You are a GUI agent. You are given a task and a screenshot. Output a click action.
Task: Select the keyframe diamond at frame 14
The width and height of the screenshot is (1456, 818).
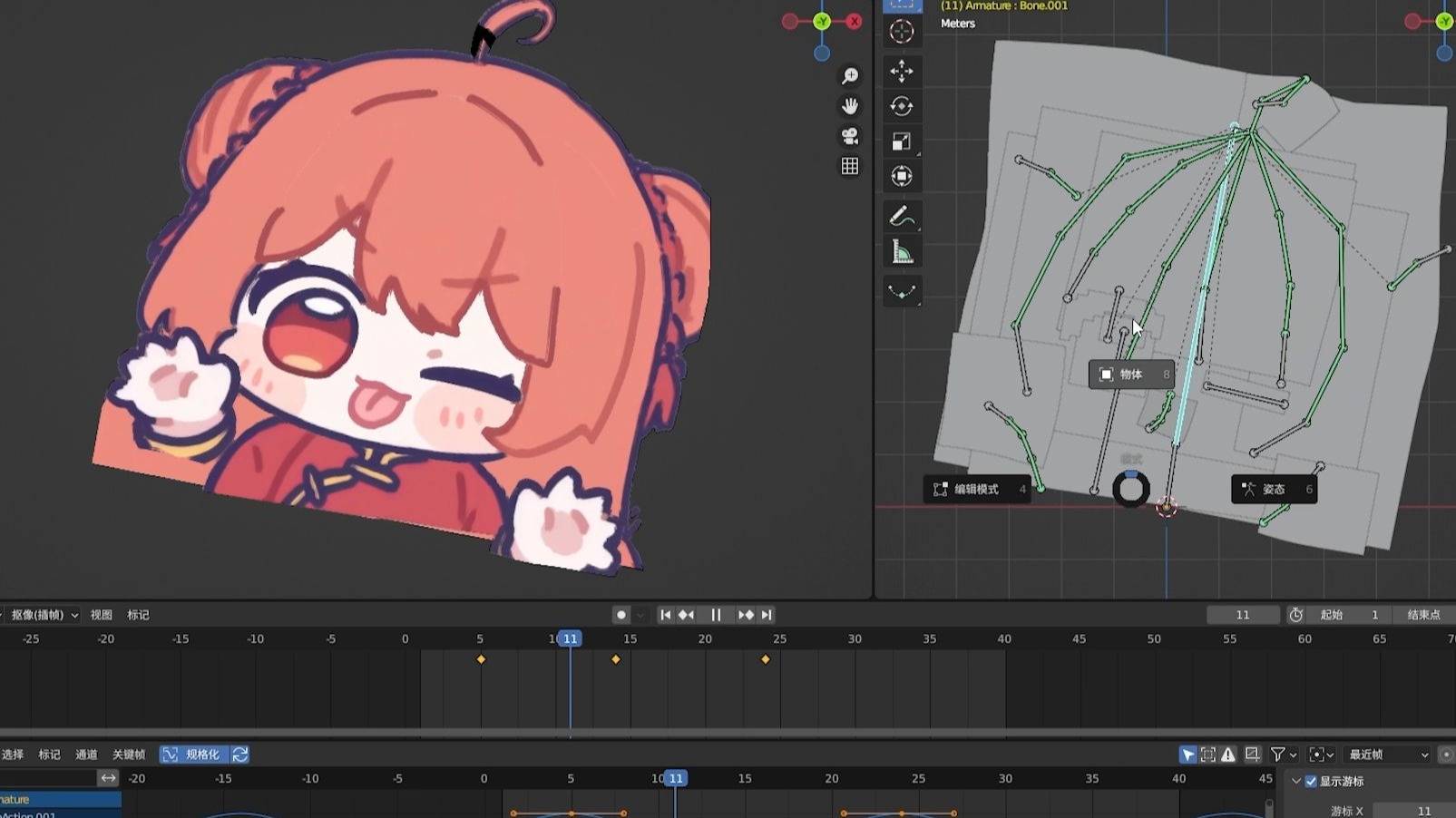coord(616,659)
